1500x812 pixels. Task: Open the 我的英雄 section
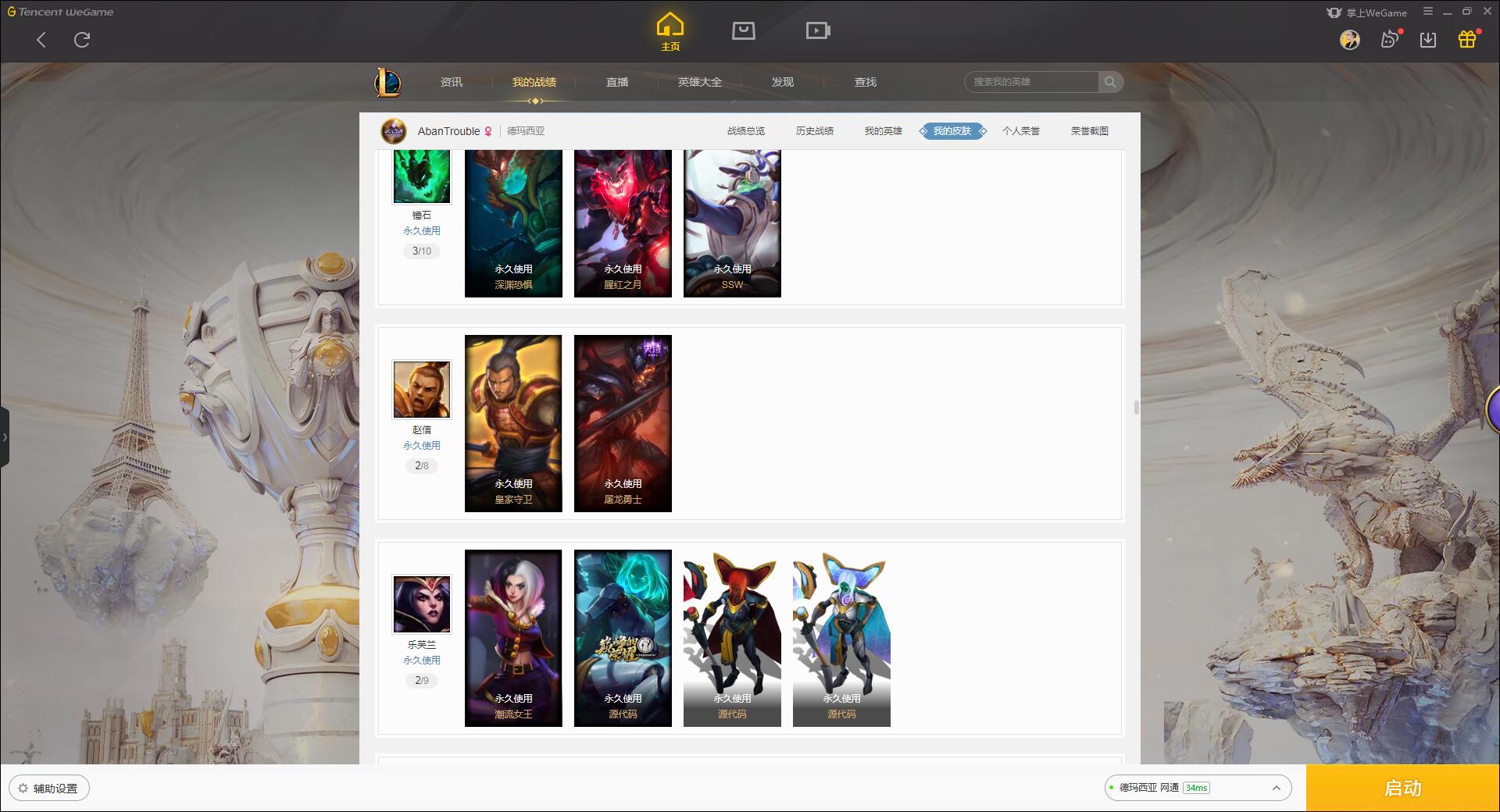884,131
